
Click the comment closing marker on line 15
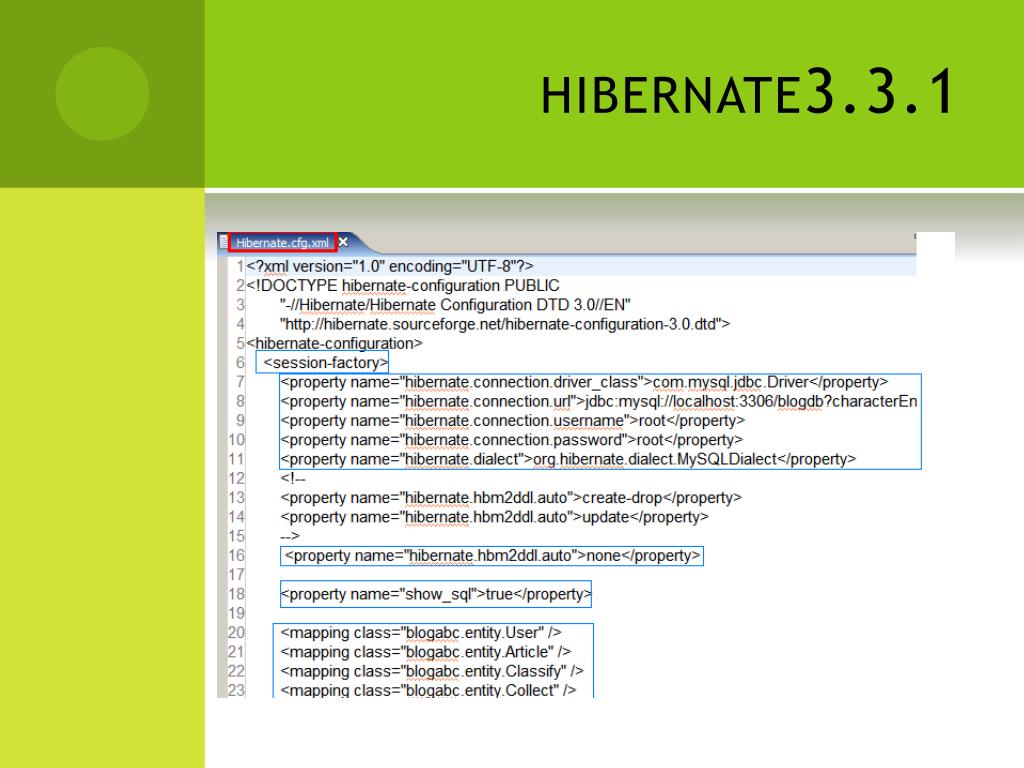click(x=290, y=536)
